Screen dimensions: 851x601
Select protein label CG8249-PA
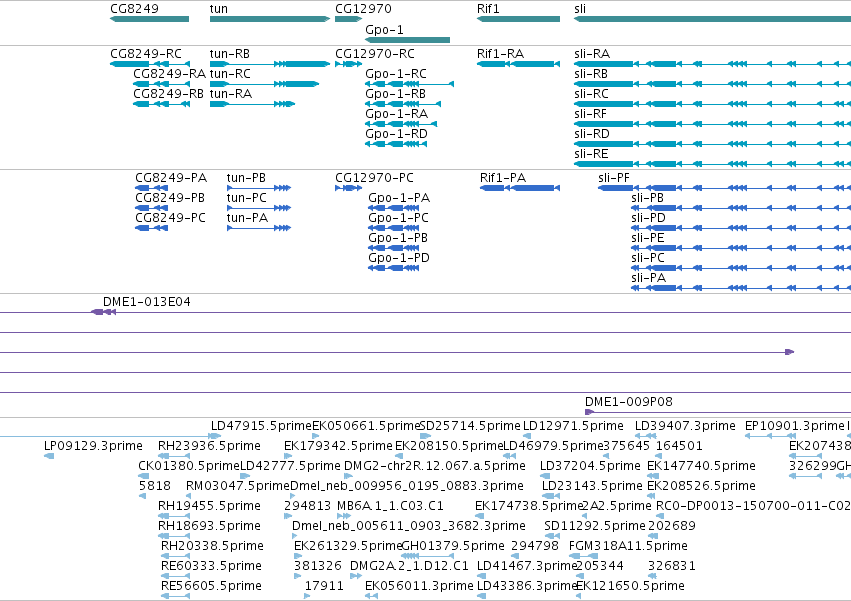point(171,178)
